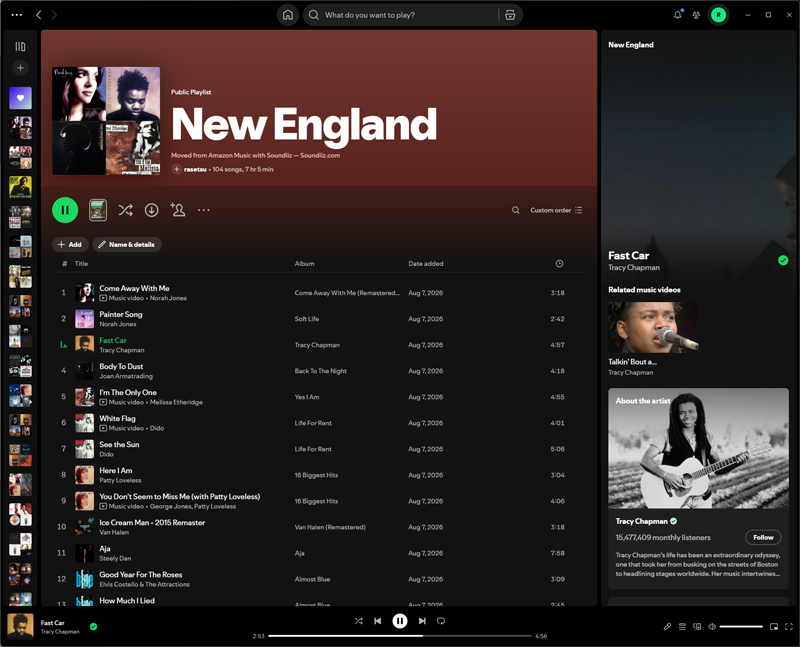Focus the 'What do you want to play?' search field
This screenshot has height=647, width=800.
click(401, 15)
